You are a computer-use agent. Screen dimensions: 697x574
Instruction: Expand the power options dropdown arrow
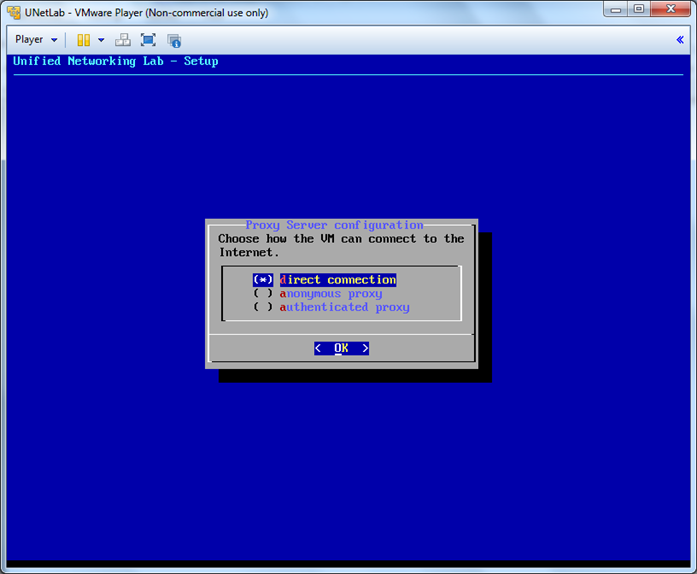click(x=101, y=40)
